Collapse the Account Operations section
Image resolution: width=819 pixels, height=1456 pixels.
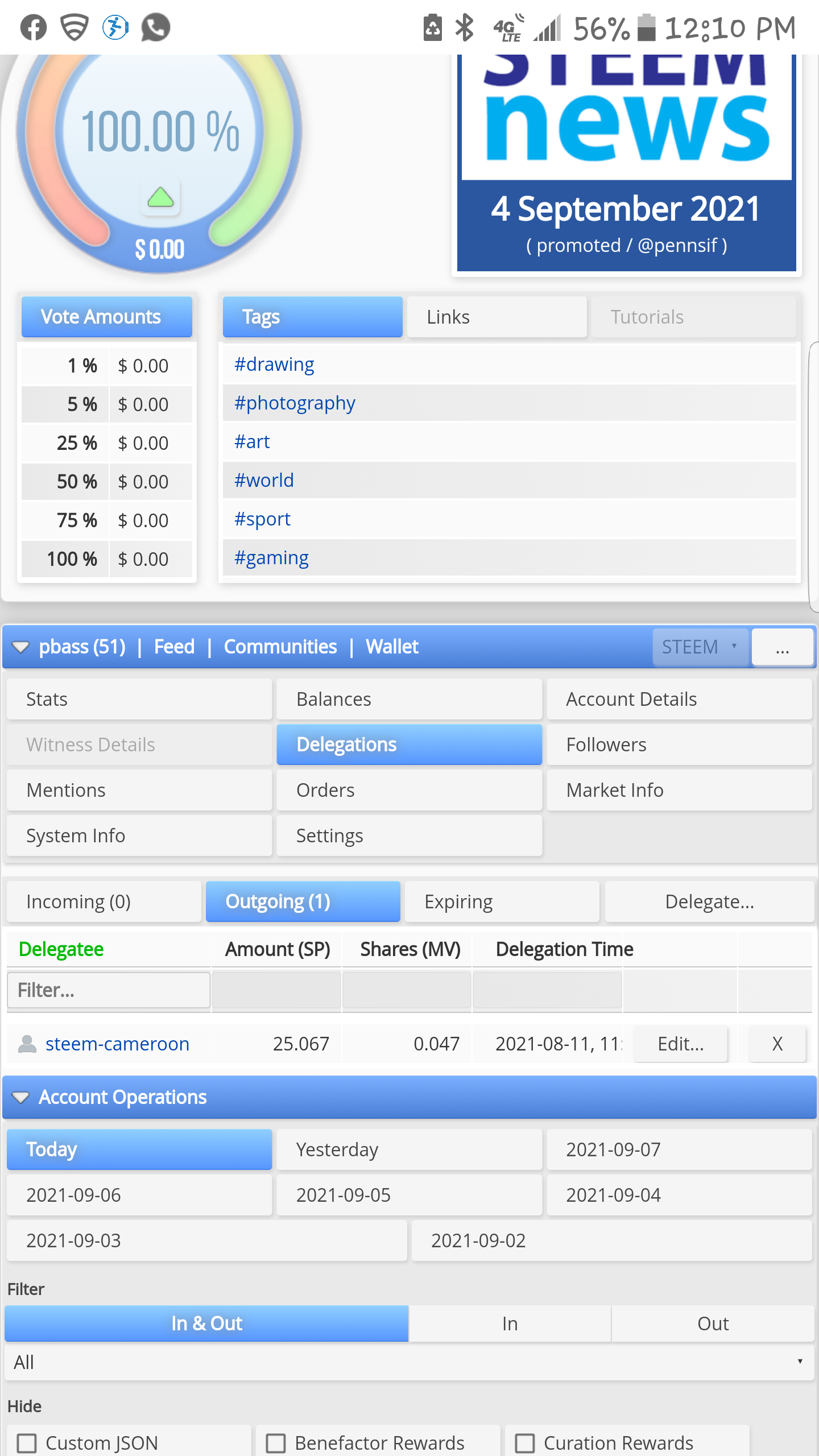point(21,1097)
